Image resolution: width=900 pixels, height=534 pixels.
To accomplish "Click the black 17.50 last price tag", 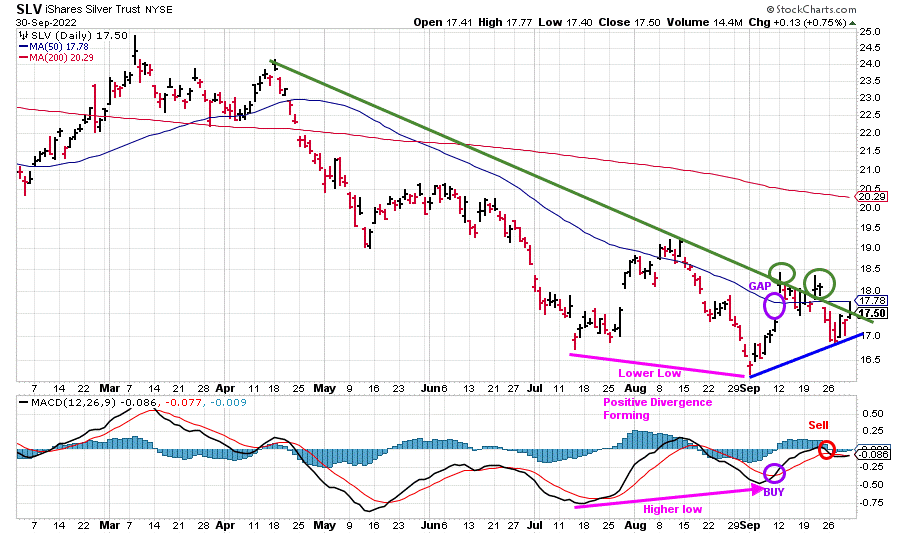I will click(x=872, y=313).
